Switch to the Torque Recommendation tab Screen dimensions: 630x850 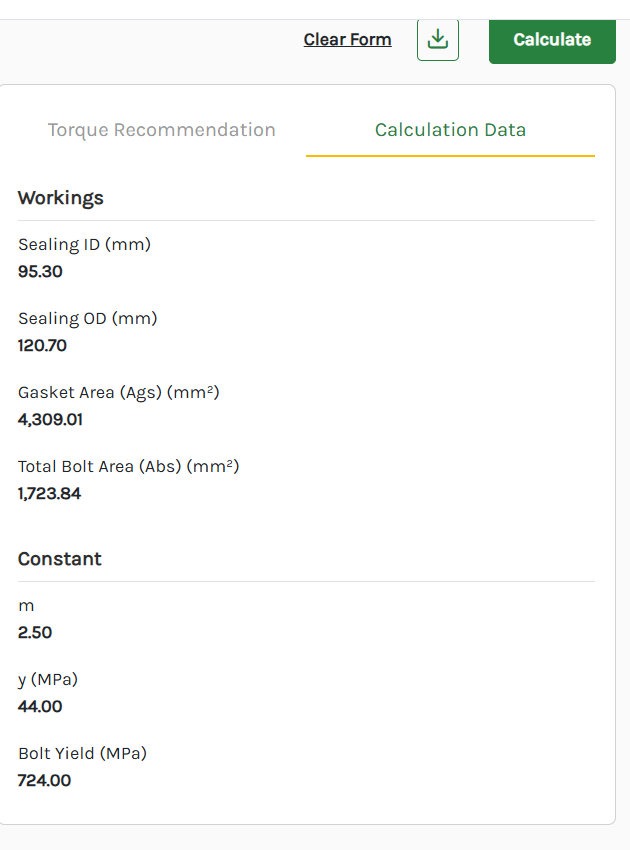click(161, 130)
